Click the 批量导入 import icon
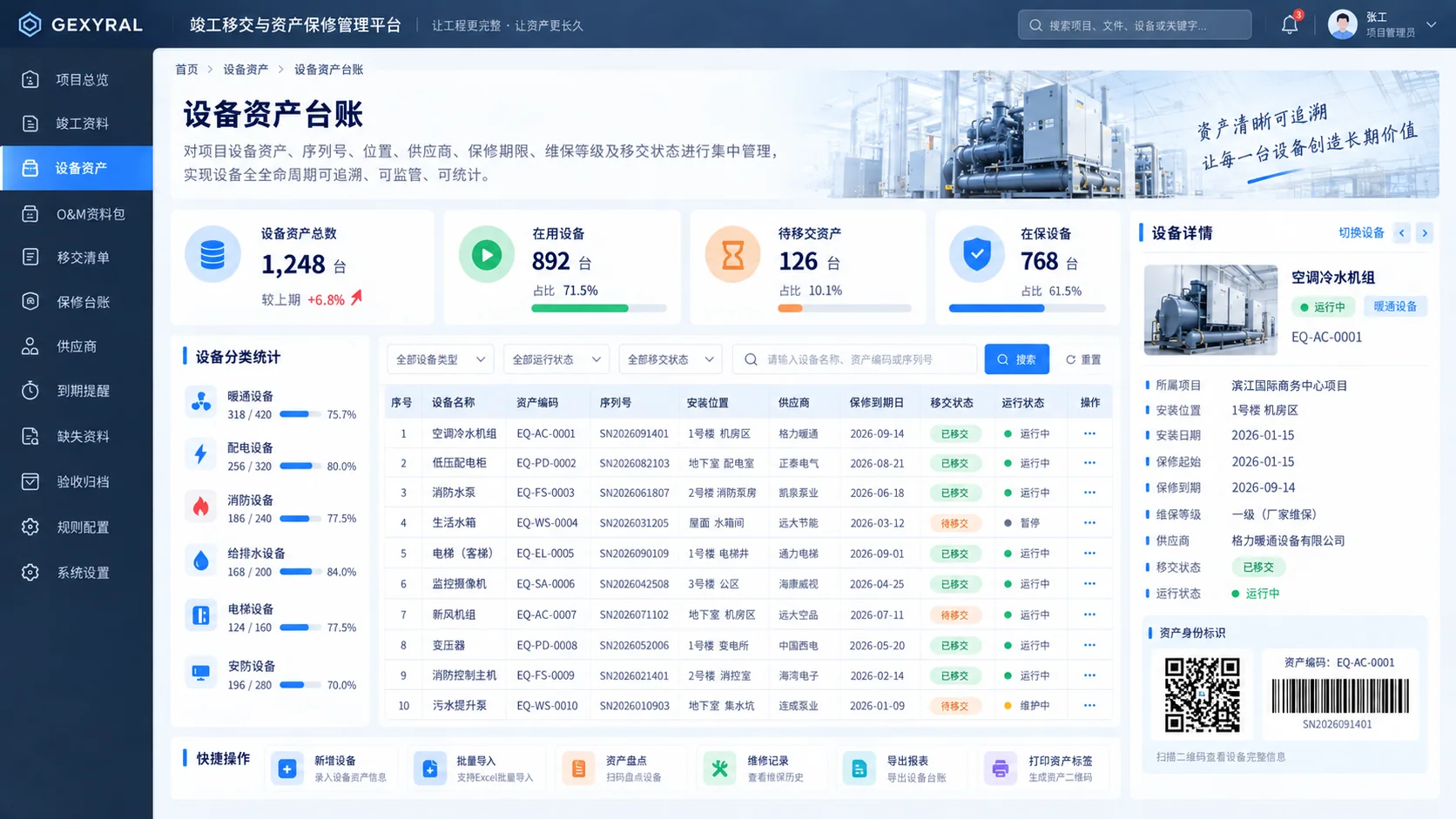 pos(429,769)
